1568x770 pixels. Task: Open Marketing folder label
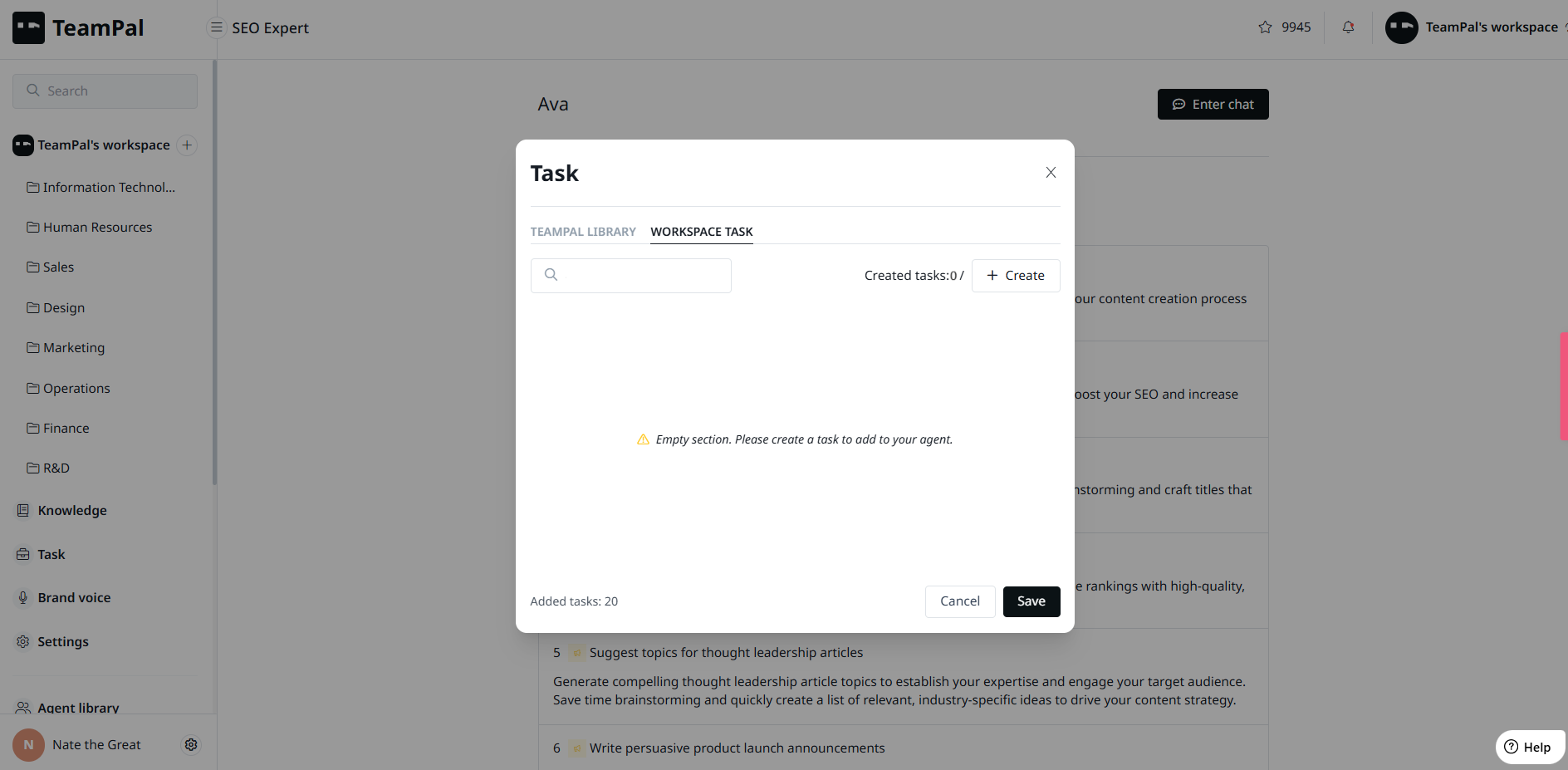pos(74,348)
